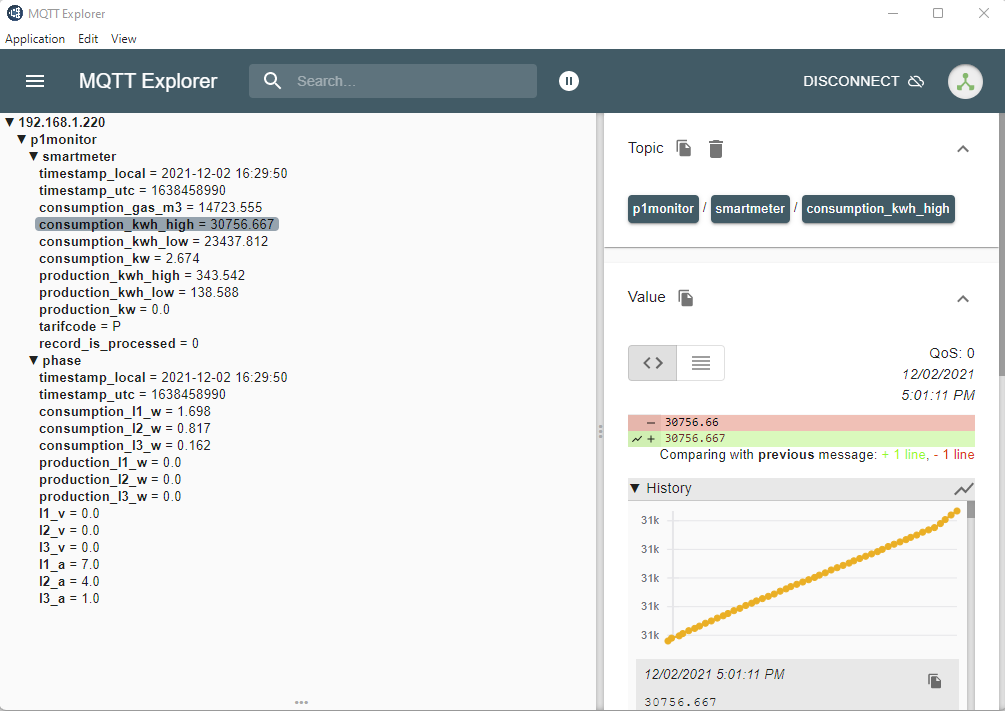Collapse the smartmeter tree node
This screenshot has height=711, width=1005.
point(33,157)
